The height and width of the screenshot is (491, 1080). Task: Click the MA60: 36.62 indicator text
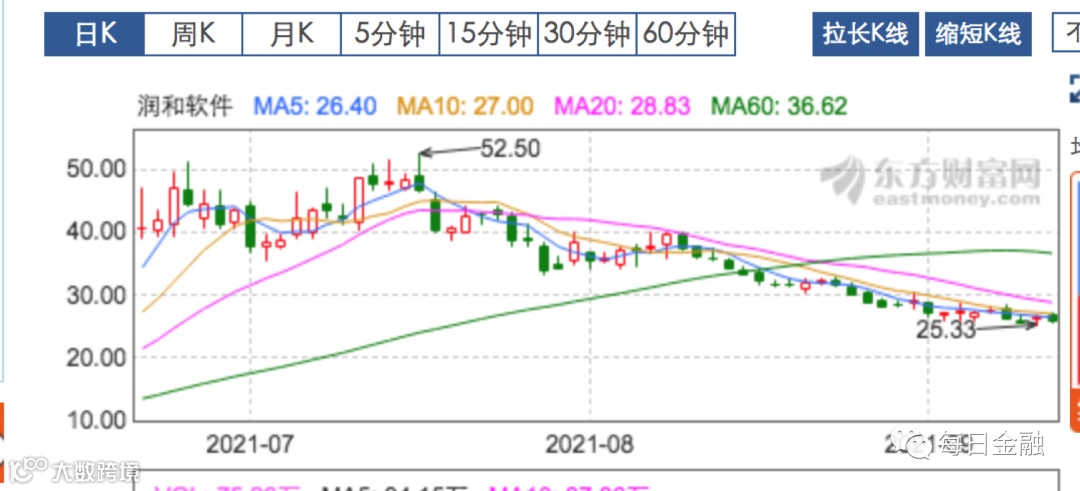coord(779,107)
